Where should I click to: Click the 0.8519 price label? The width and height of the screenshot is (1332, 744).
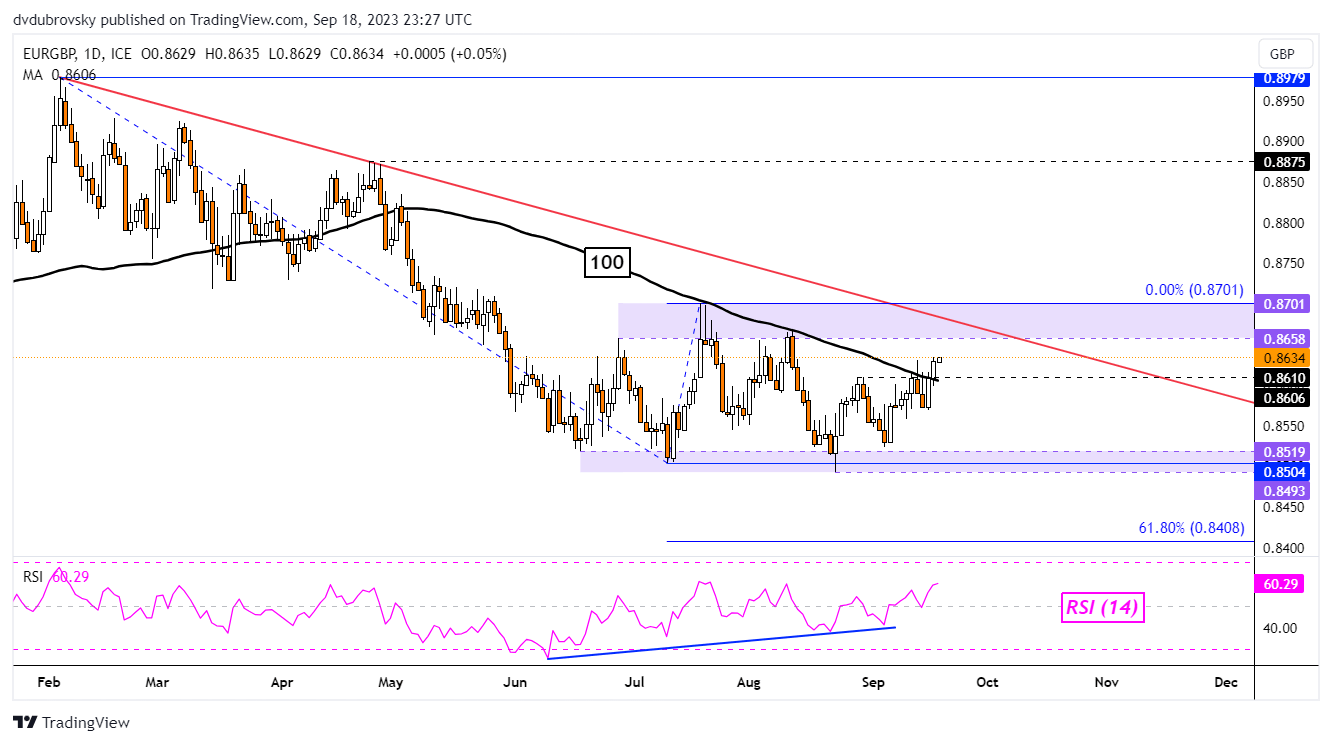1281,452
